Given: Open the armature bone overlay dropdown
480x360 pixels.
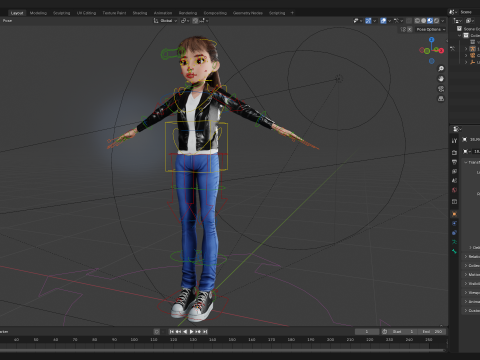Looking at the screenshot, I should coord(398,21).
